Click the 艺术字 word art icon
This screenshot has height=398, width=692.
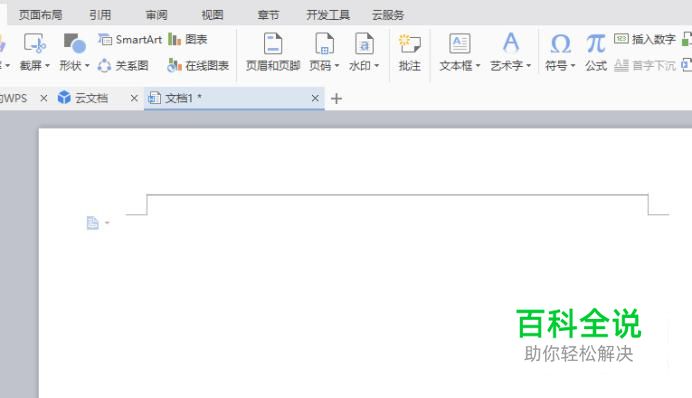point(511,43)
